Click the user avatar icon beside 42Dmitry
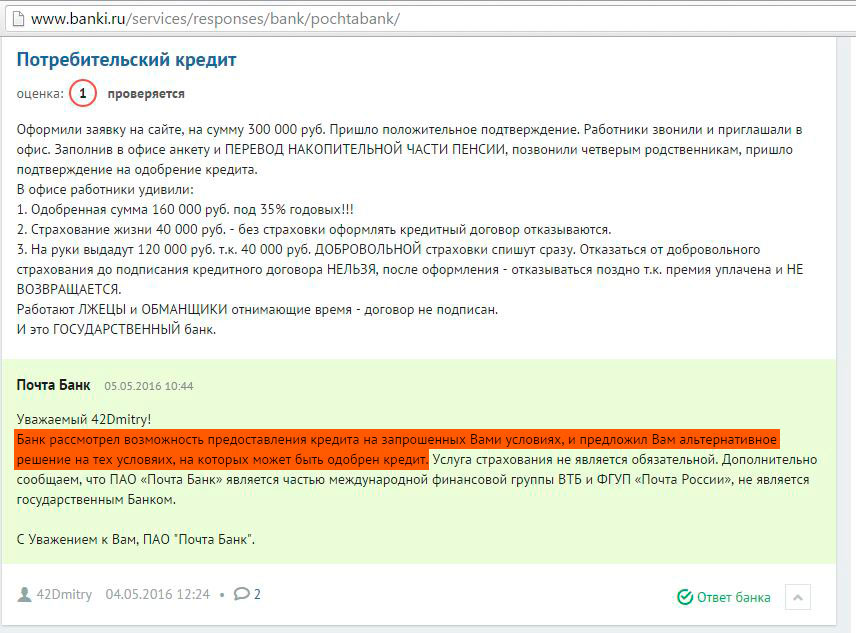Image resolution: width=856 pixels, height=633 pixels. (25, 594)
